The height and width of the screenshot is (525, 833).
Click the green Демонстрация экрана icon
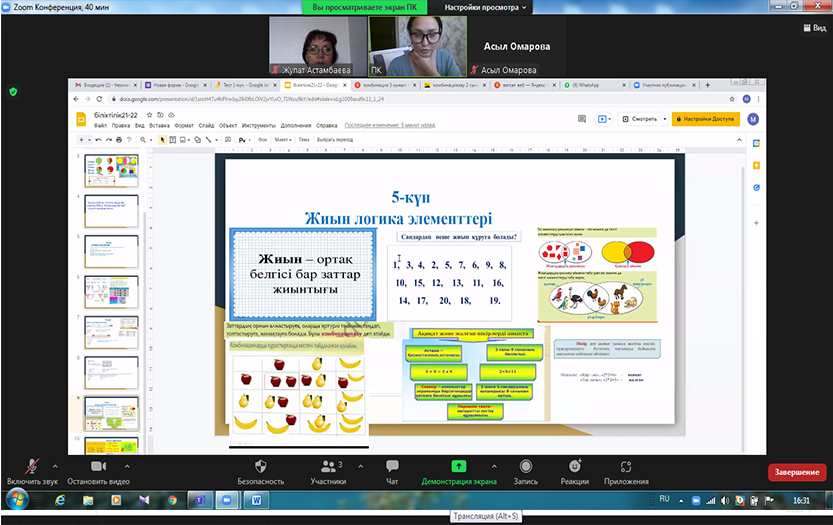tap(458, 467)
